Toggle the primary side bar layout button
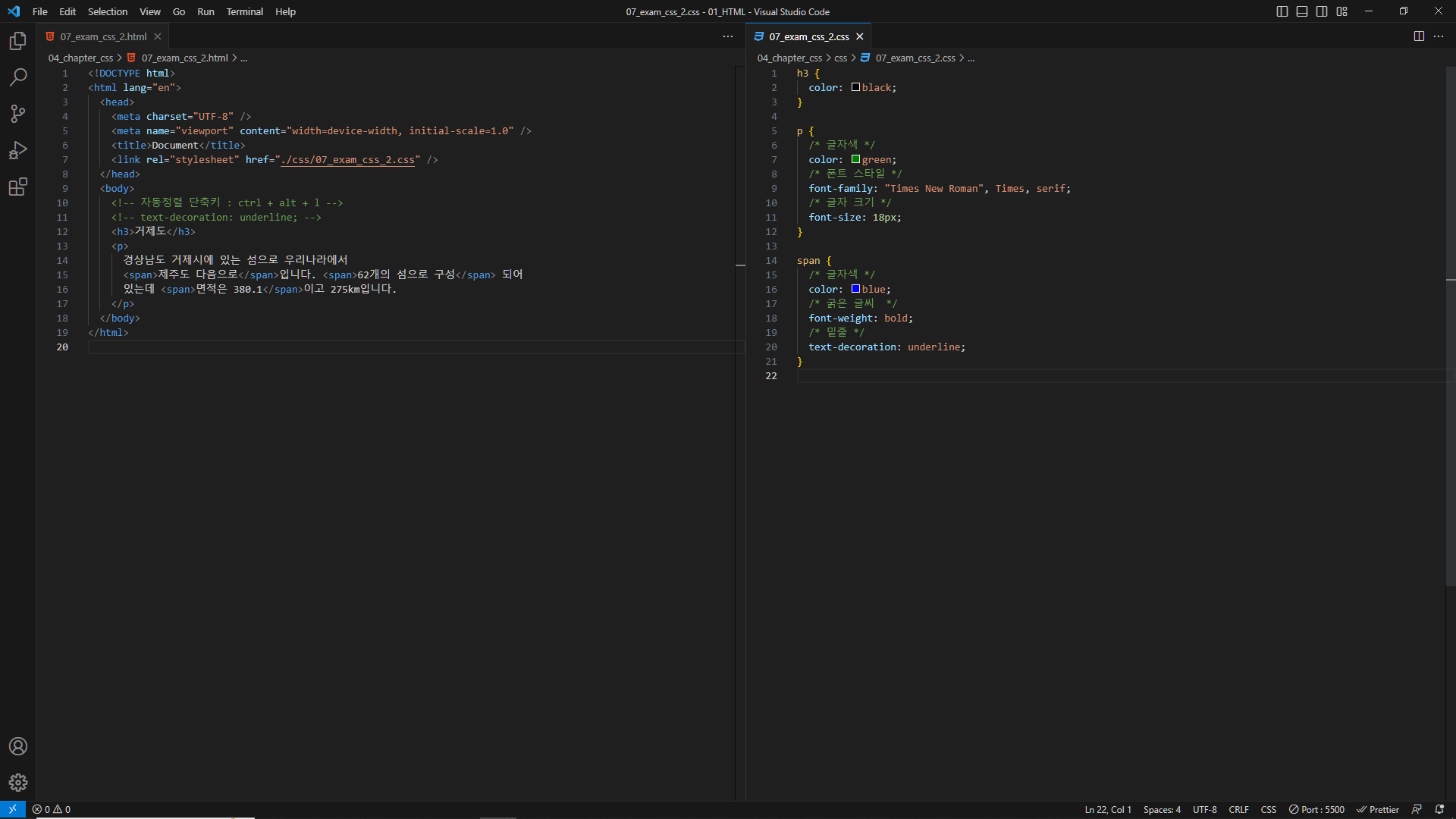This screenshot has width=1456, height=819. click(1282, 11)
